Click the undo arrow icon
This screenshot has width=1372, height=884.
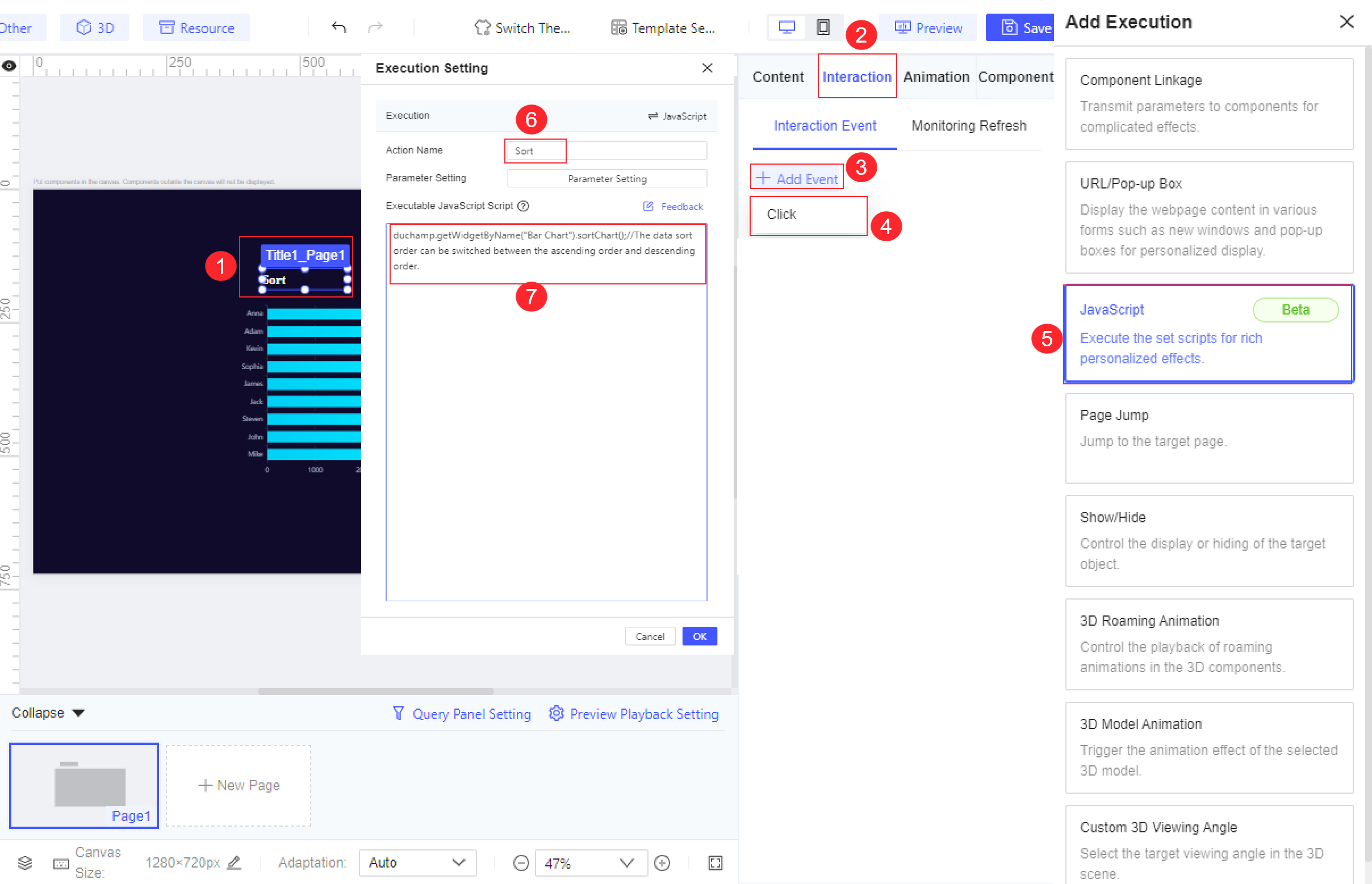click(338, 27)
